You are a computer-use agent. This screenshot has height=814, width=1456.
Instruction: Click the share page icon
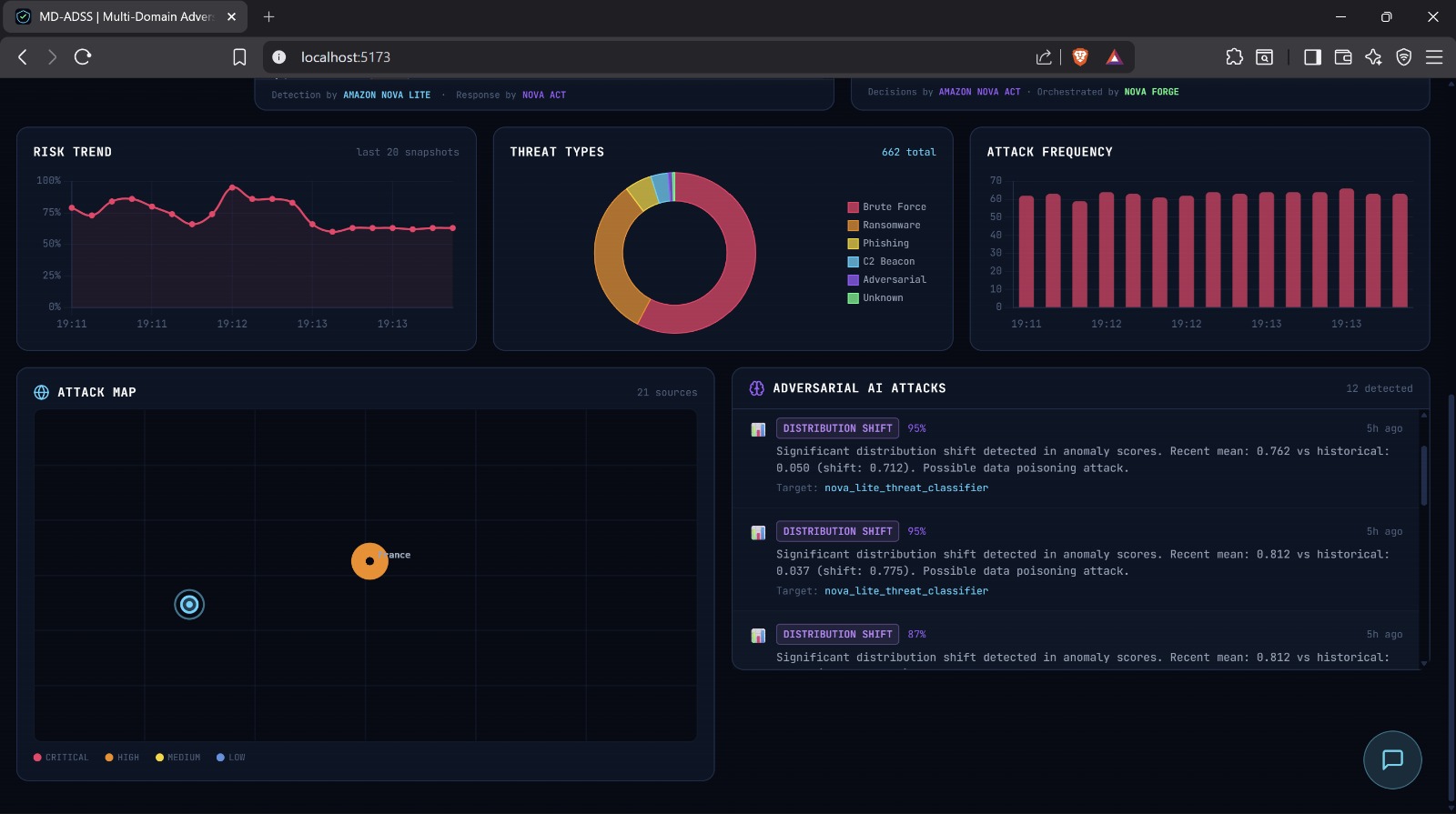click(1044, 57)
